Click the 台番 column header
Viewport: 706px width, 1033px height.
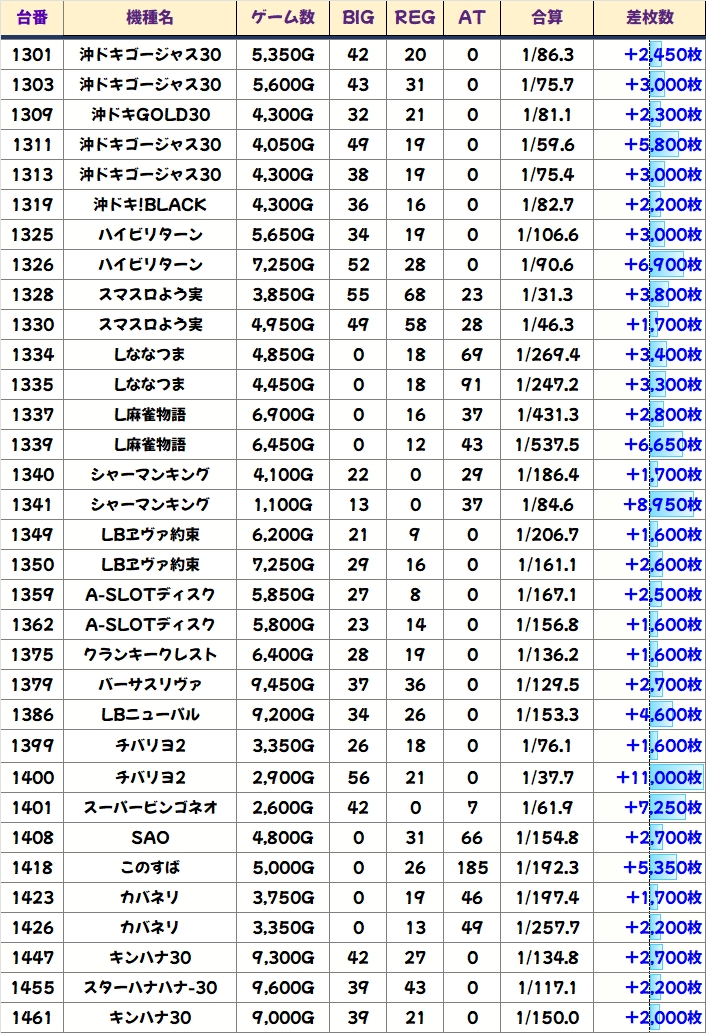pos(32,18)
